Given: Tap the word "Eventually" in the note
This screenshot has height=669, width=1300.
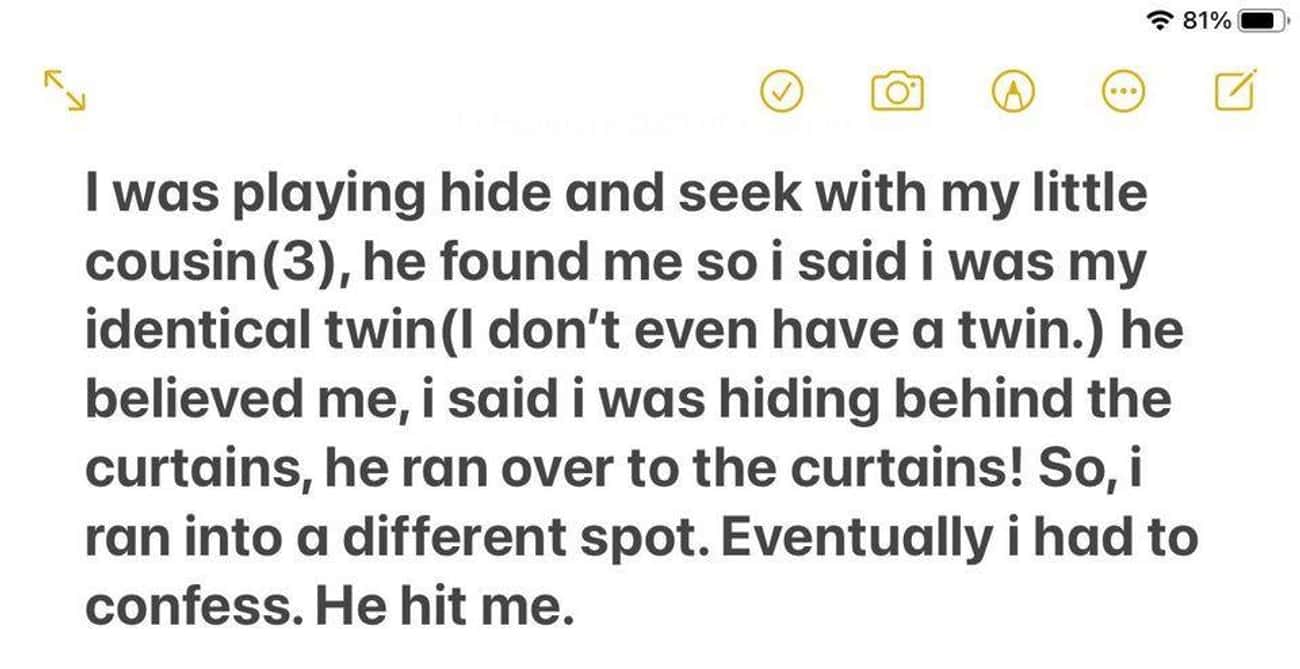Looking at the screenshot, I should (x=854, y=538).
